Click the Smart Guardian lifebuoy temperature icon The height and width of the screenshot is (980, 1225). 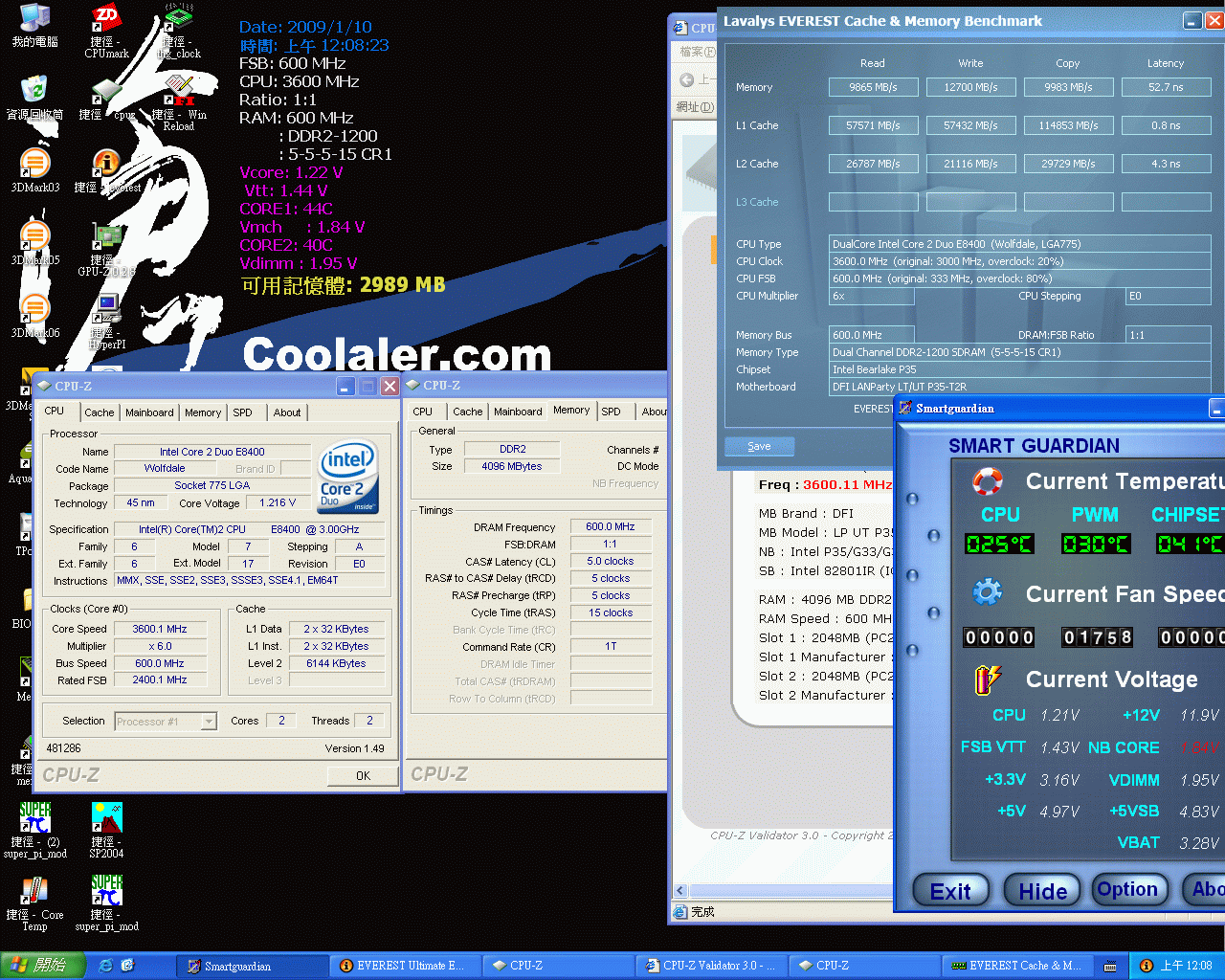pyautogui.click(x=988, y=480)
